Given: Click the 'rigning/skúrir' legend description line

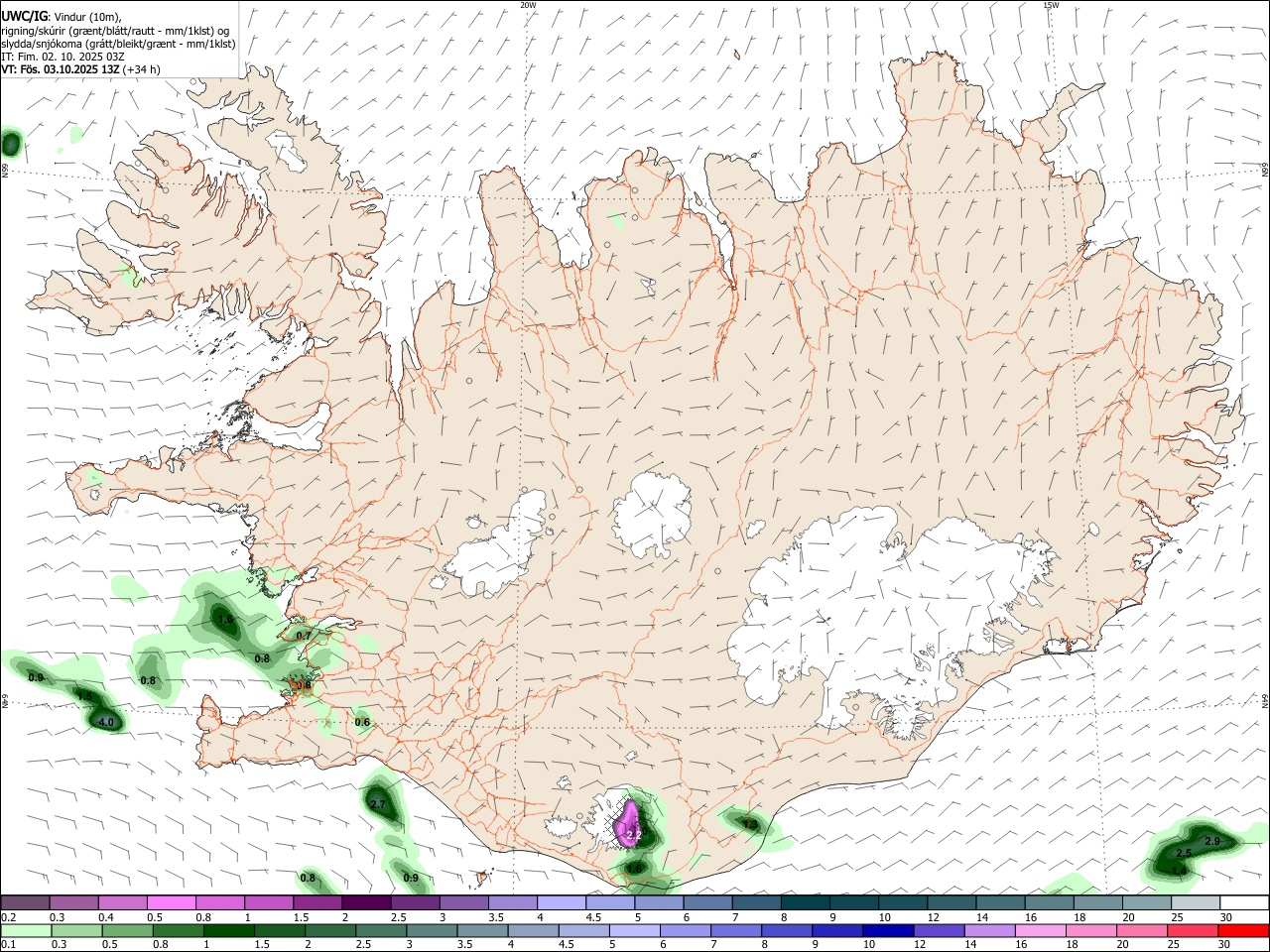Looking at the screenshot, I should (x=115, y=31).
